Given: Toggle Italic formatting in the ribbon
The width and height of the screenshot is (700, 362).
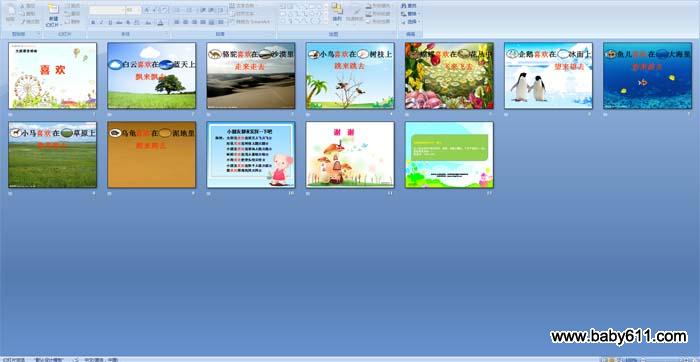Looking at the screenshot, I should click(102, 22).
